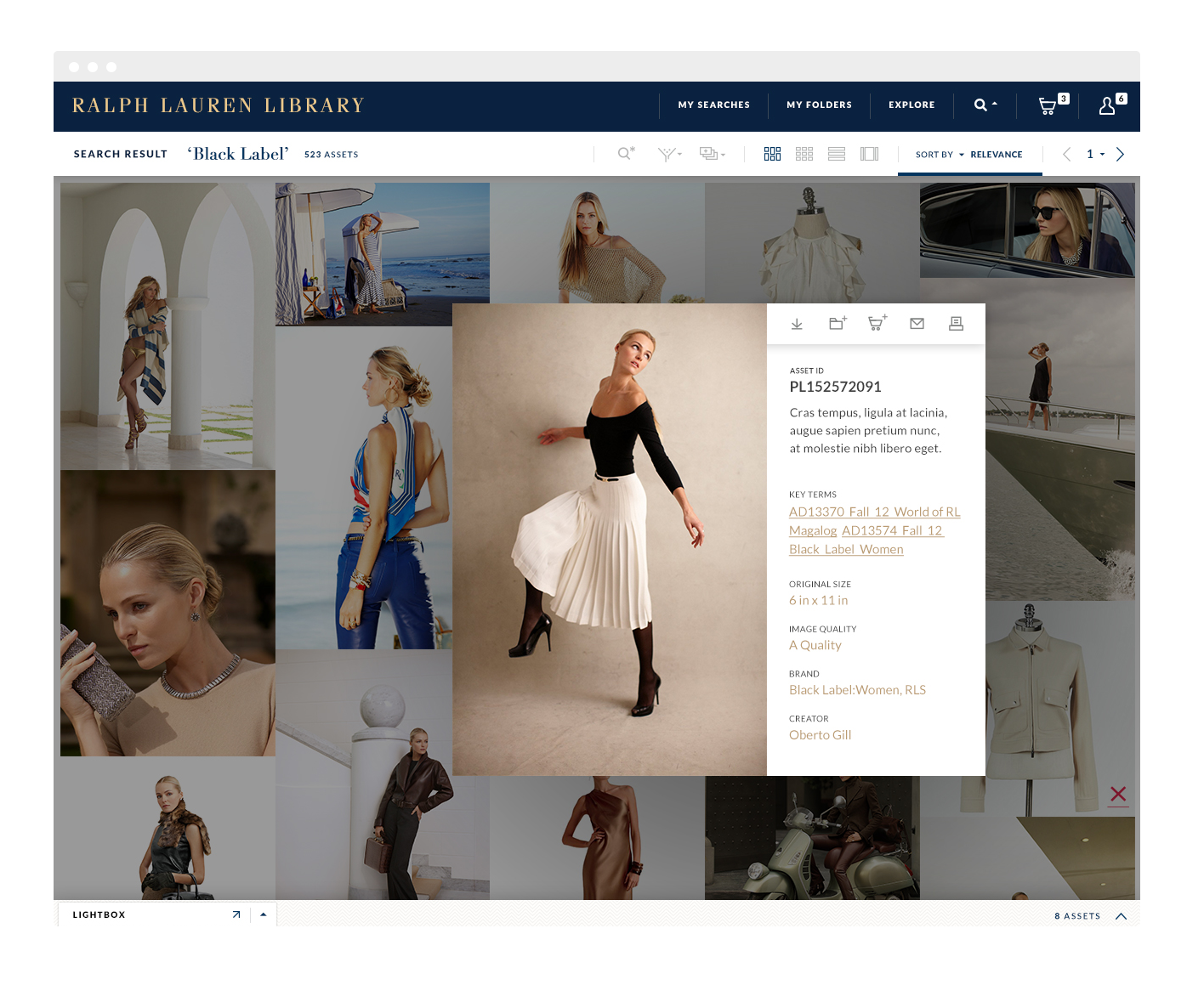This screenshot has width=1204, height=1002.
Task: Go to the next results page
Action: (1120, 154)
